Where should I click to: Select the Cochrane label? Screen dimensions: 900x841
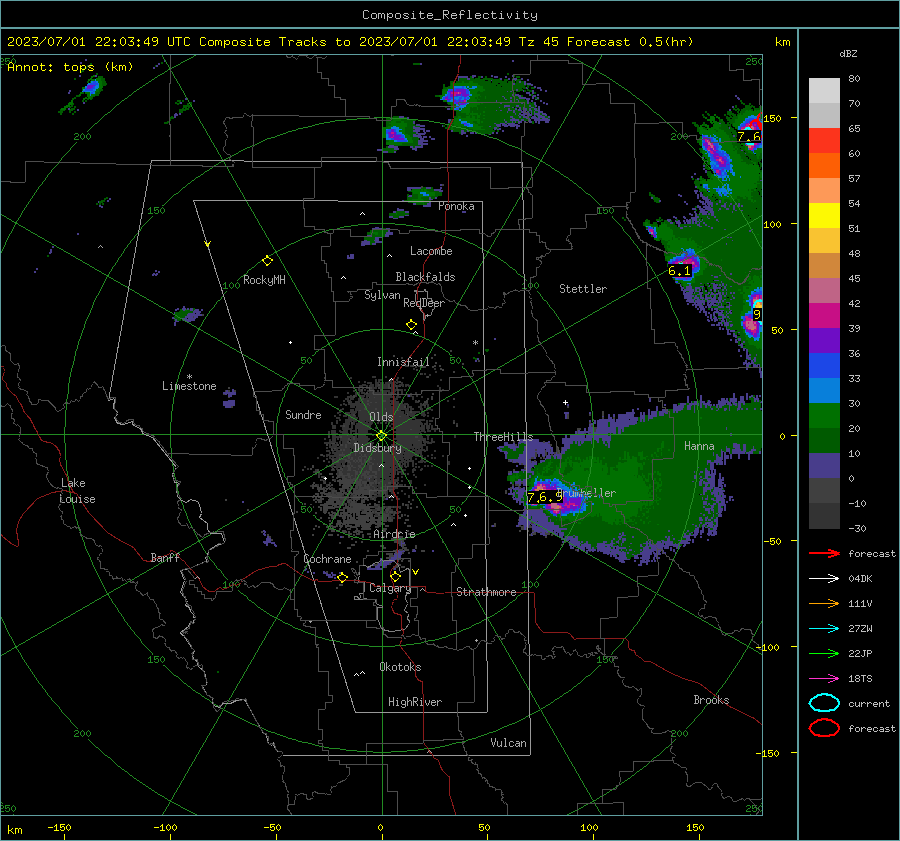tap(327, 559)
